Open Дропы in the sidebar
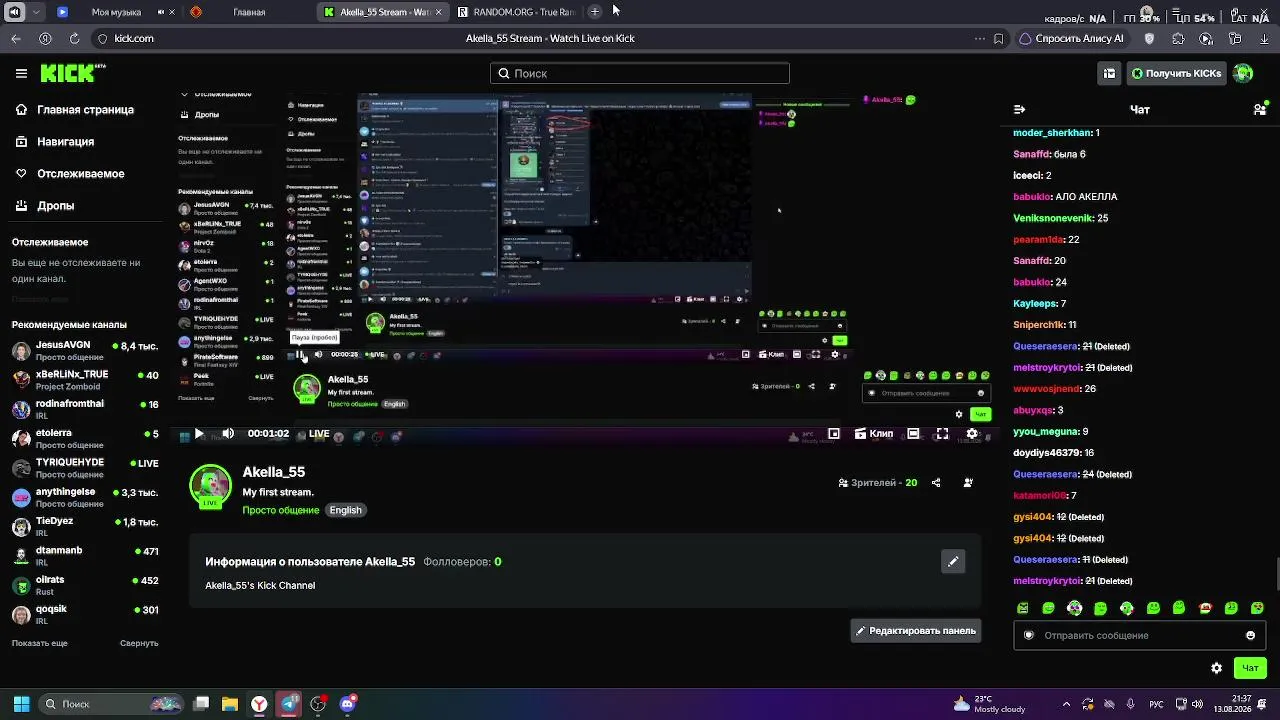Screen dimensions: 1280x720 tap(45, 206)
